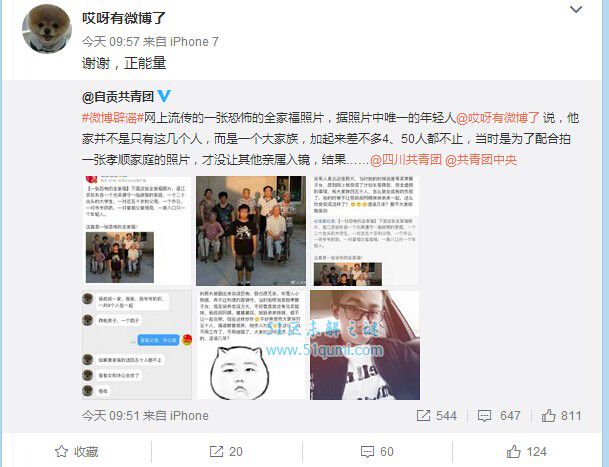Open the post options chevron menu
This screenshot has height=467, width=609.
(x=576, y=9)
